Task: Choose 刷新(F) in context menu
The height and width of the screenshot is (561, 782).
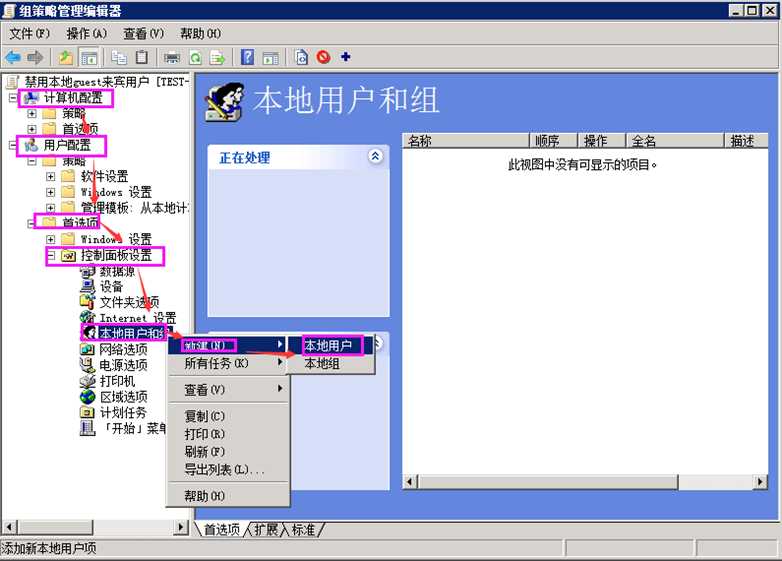Action: (x=228, y=452)
